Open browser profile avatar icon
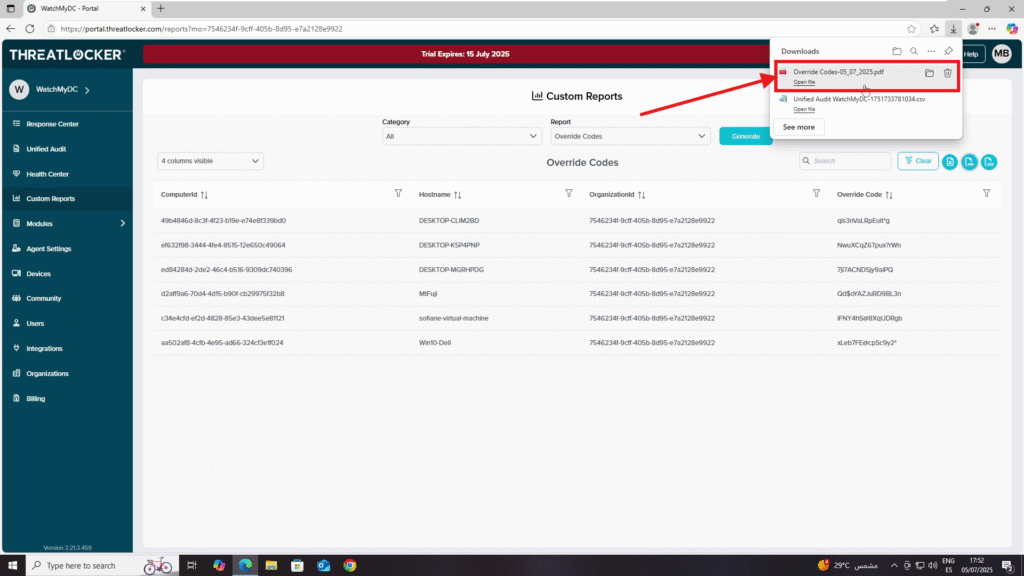 (x=973, y=29)
